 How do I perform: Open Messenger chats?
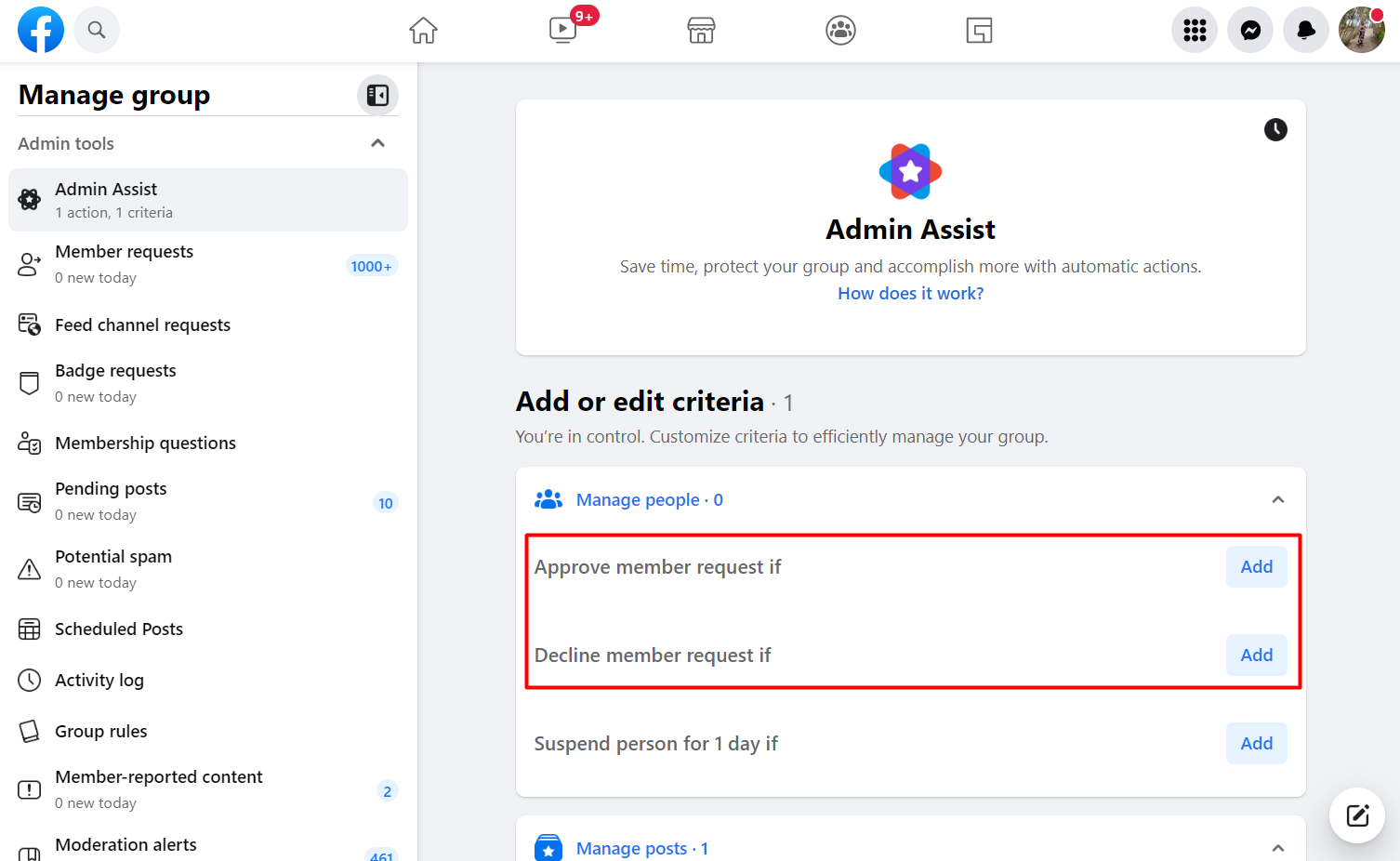click(x=1249, y=30)
